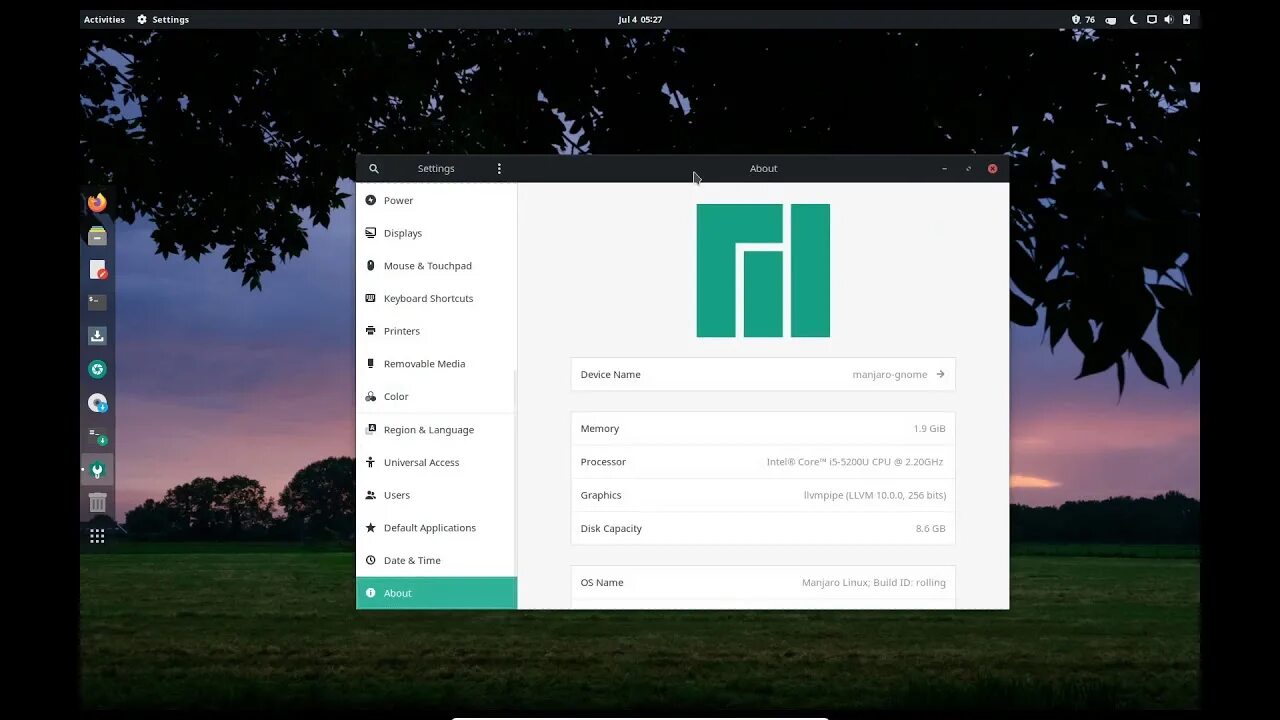Toggle the night light moon indicator
Viewport: 1280px width, 720px height.
click(x=1133, y=19)
